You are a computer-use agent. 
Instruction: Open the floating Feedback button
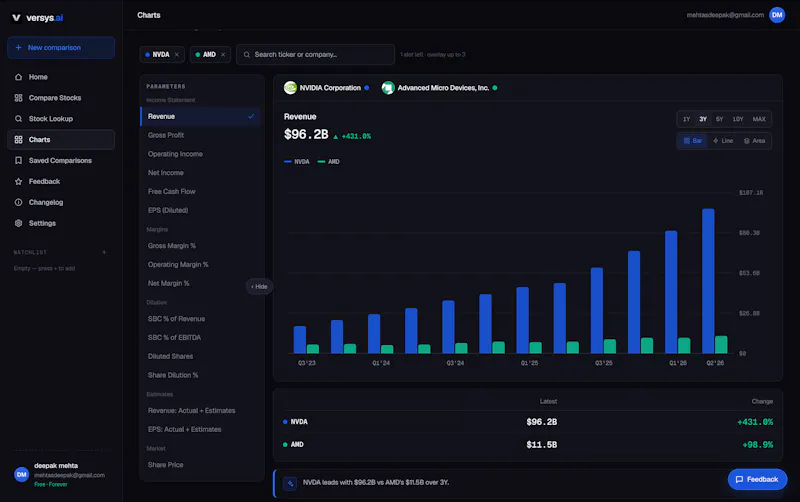point(757,480)
